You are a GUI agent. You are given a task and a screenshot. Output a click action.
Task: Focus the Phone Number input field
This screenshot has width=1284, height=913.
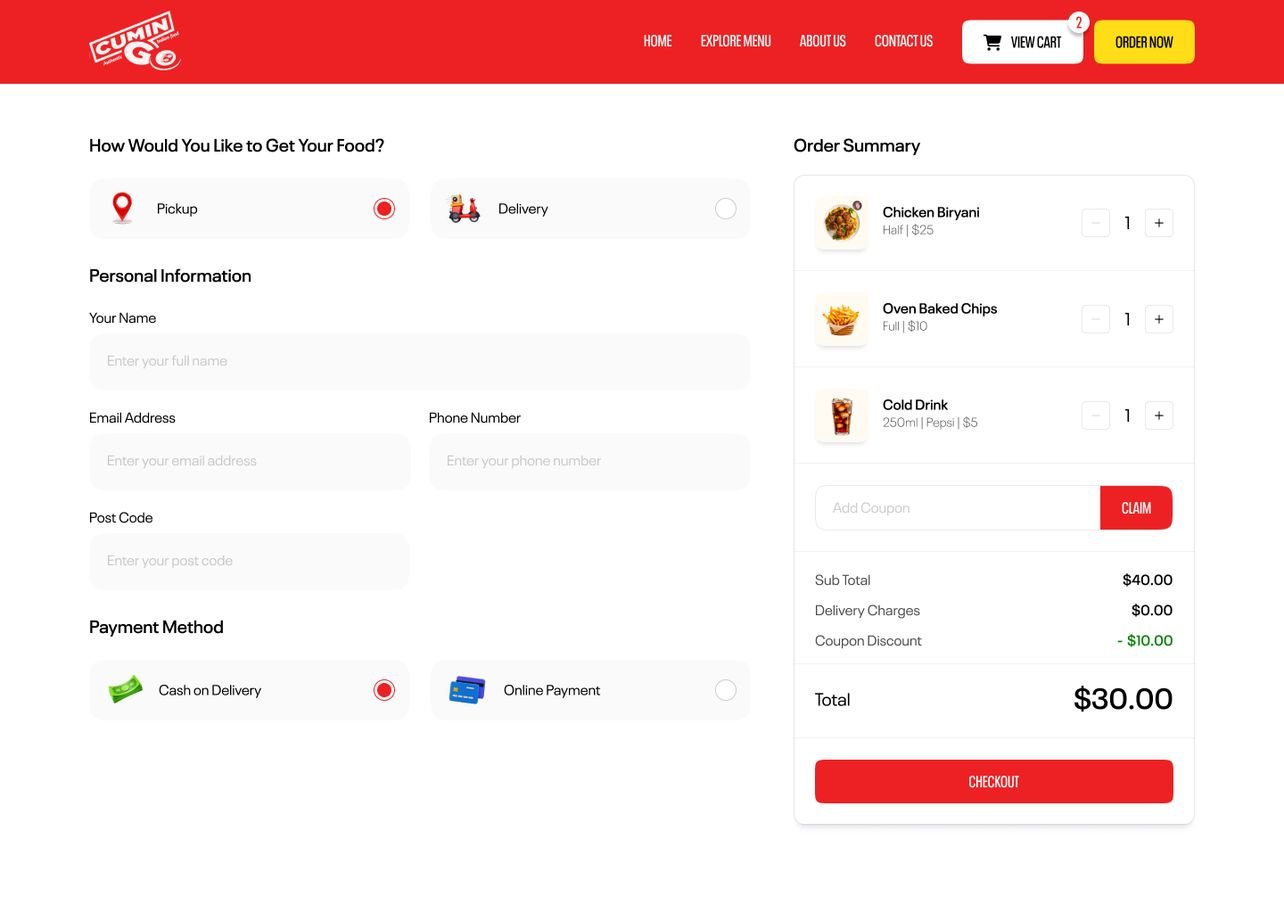pos(589,461)
